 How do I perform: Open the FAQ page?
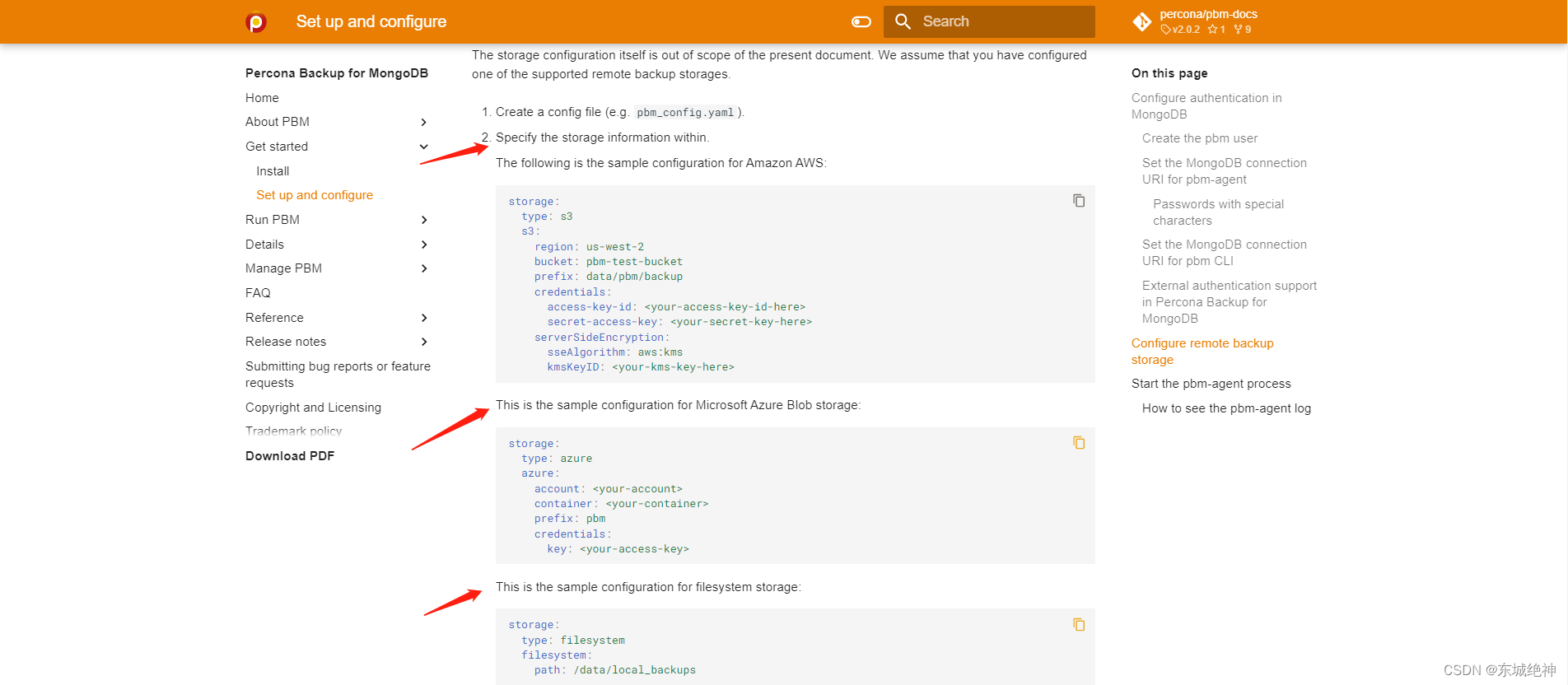tap(258, 293)
